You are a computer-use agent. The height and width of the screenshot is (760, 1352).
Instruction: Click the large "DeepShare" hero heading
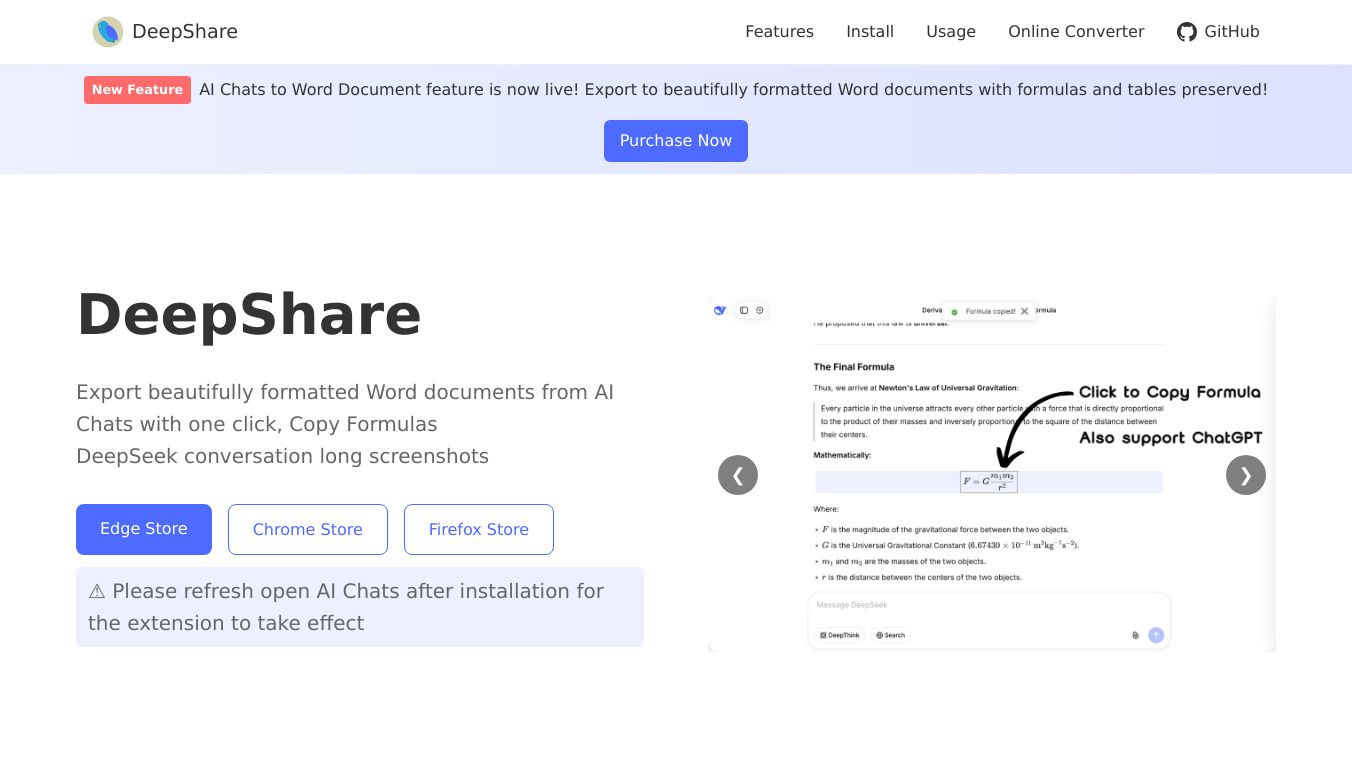pos(249,314)
